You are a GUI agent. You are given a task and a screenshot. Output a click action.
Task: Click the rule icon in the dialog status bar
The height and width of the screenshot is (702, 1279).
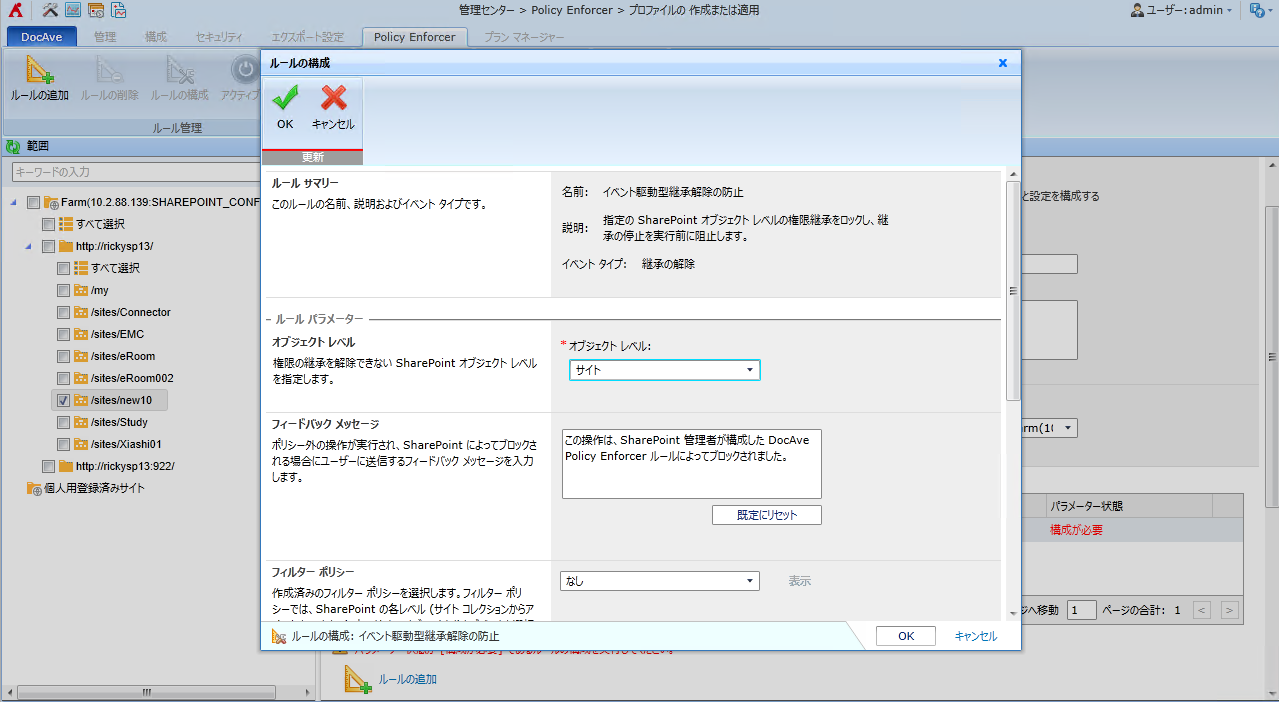pyautogui.click(x=279, y=636)
